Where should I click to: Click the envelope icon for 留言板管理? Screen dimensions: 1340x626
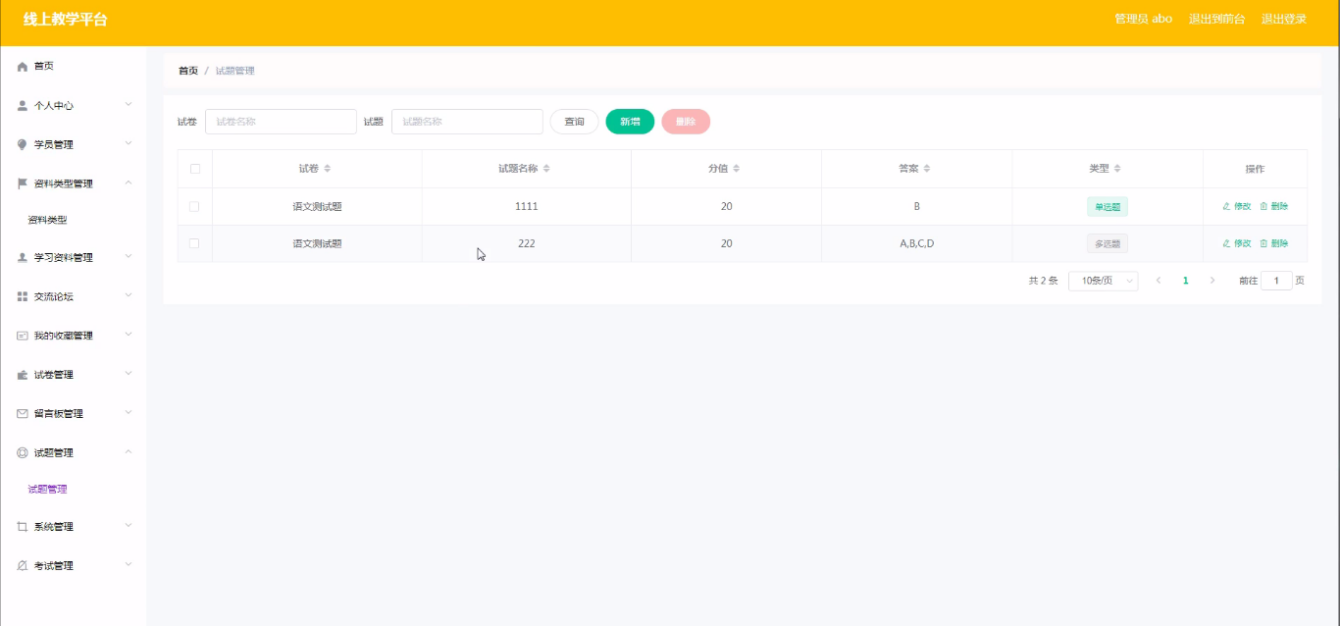coord(22,414)
